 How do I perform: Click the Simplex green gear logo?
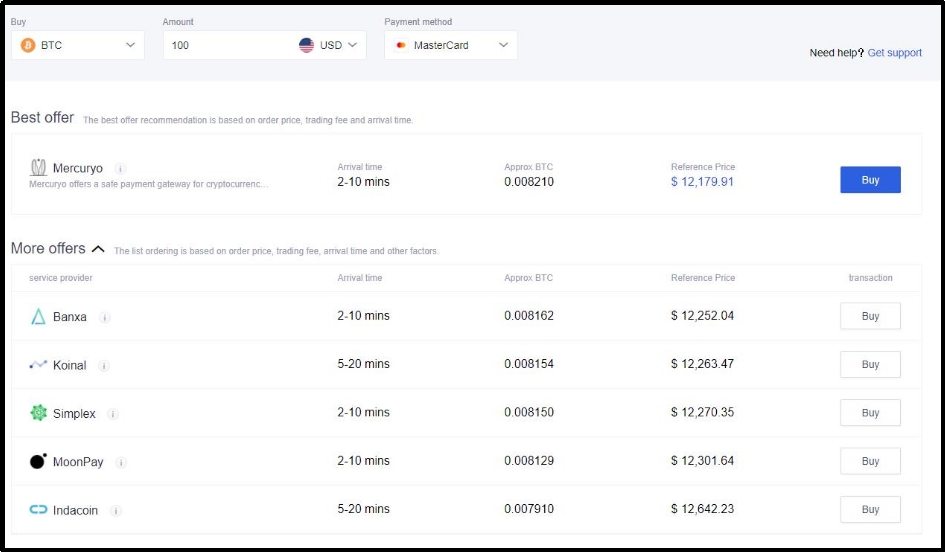(39, 413)
